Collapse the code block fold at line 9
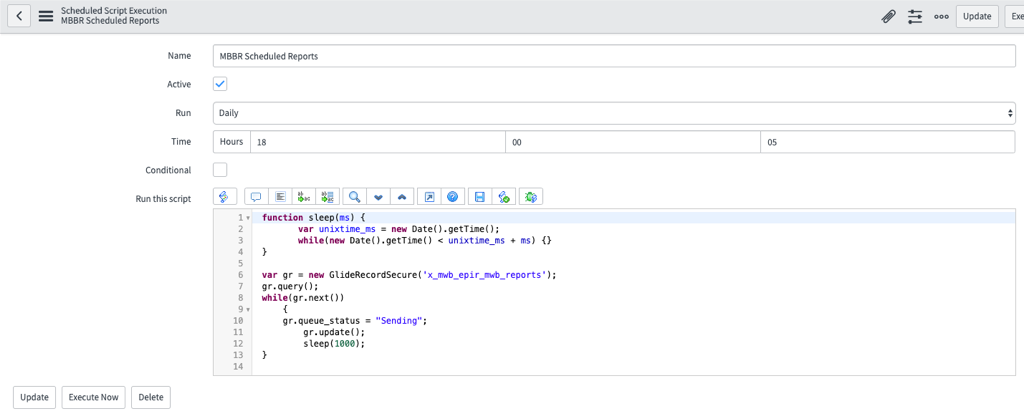 click(248, 309)
